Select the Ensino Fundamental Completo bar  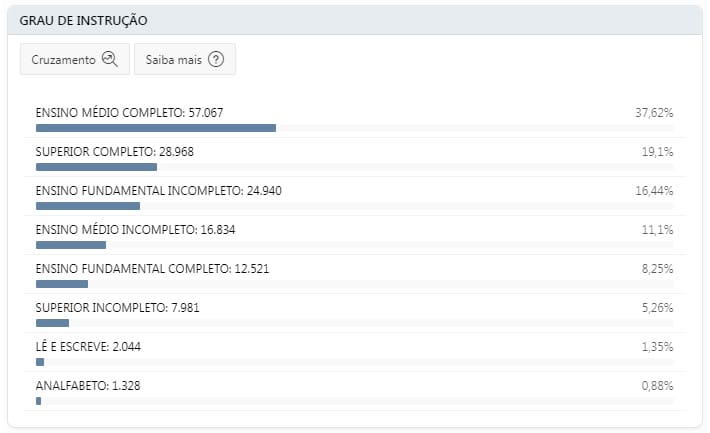[62, 283]
